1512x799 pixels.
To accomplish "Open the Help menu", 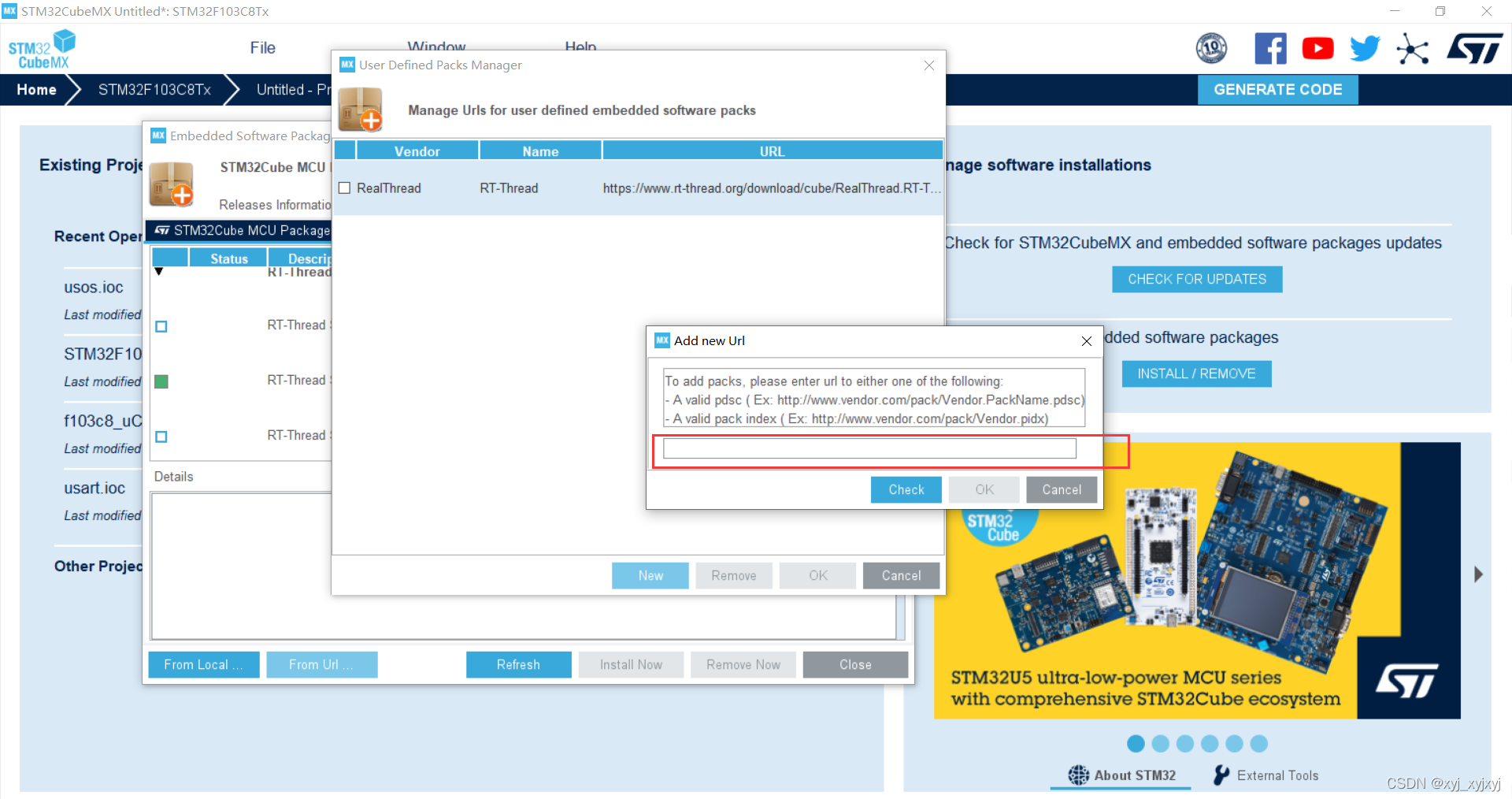I will [x=580, y=46].
